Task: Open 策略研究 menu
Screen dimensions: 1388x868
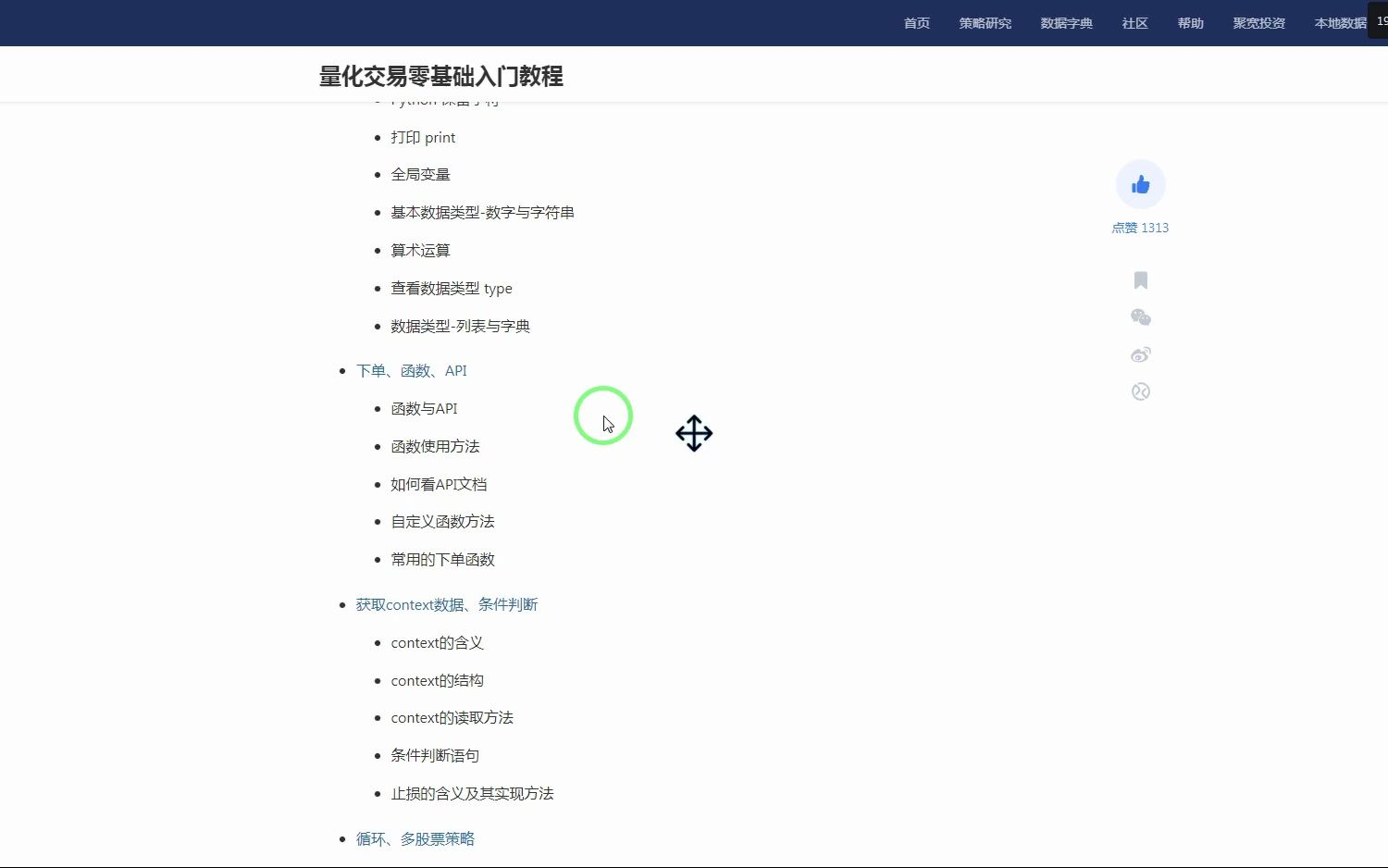Action: [x=985, y=23]
